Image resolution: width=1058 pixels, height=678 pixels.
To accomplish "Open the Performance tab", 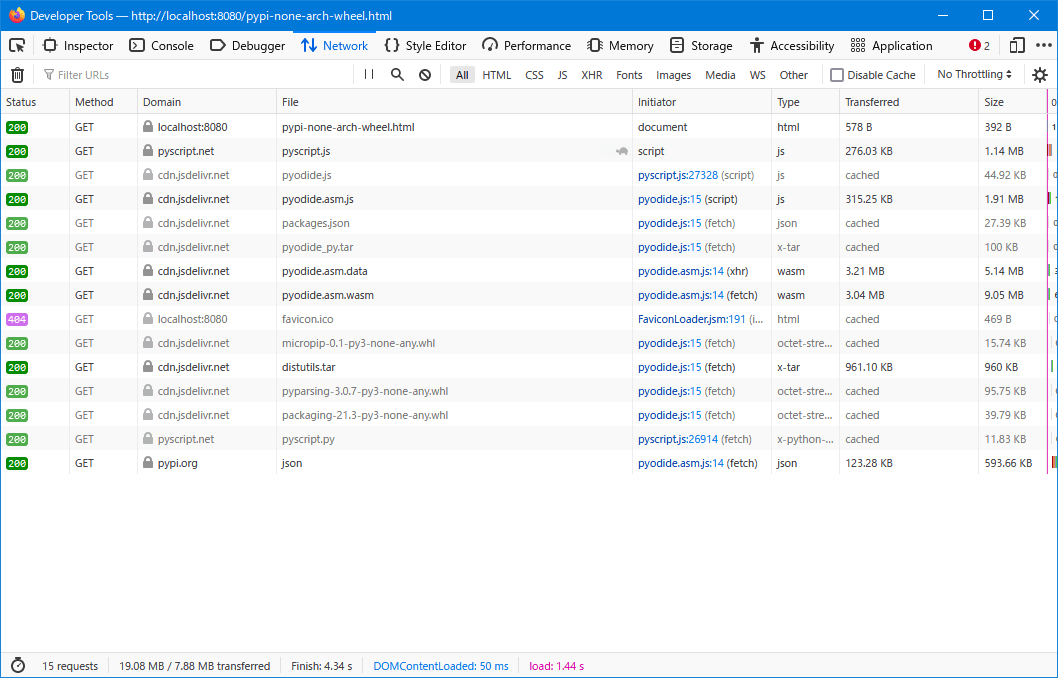I will 526,46.
